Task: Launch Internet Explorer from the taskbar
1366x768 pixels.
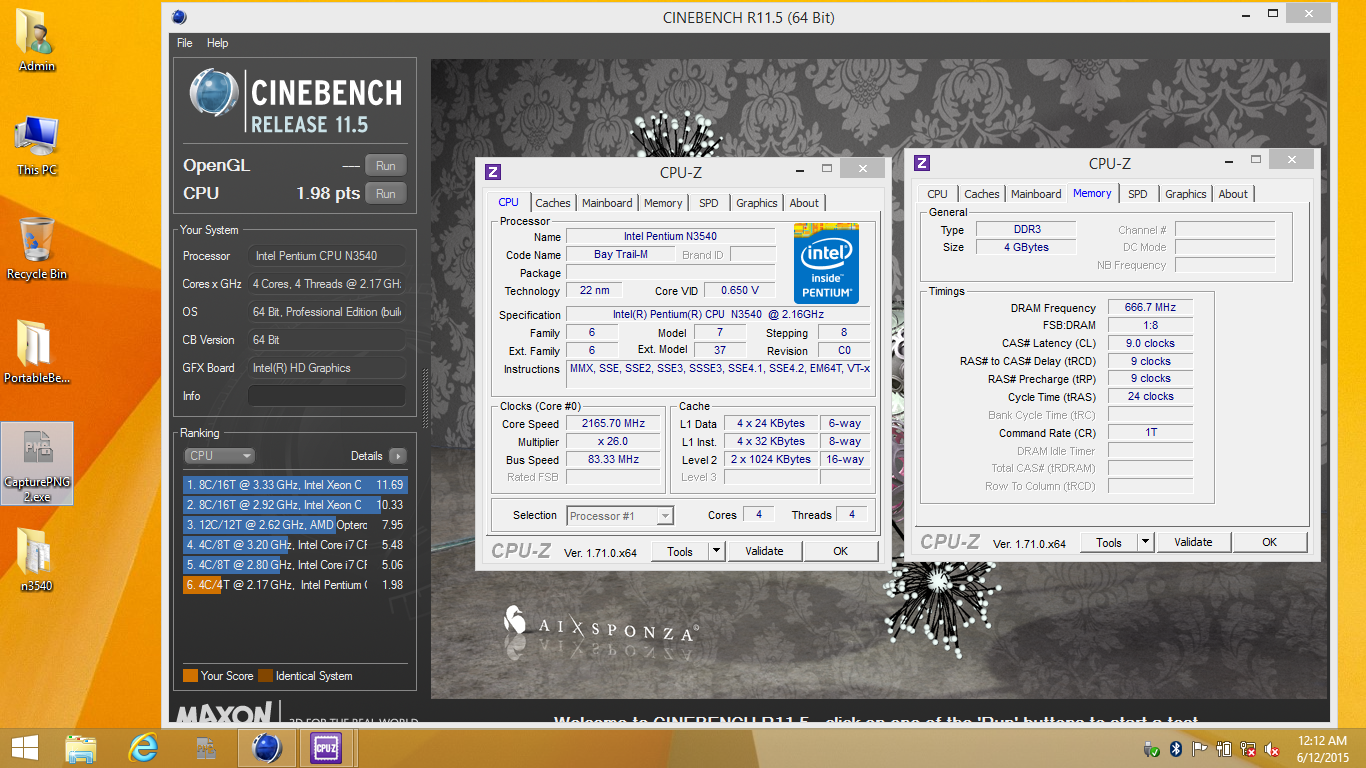Action: pos(144,748)
